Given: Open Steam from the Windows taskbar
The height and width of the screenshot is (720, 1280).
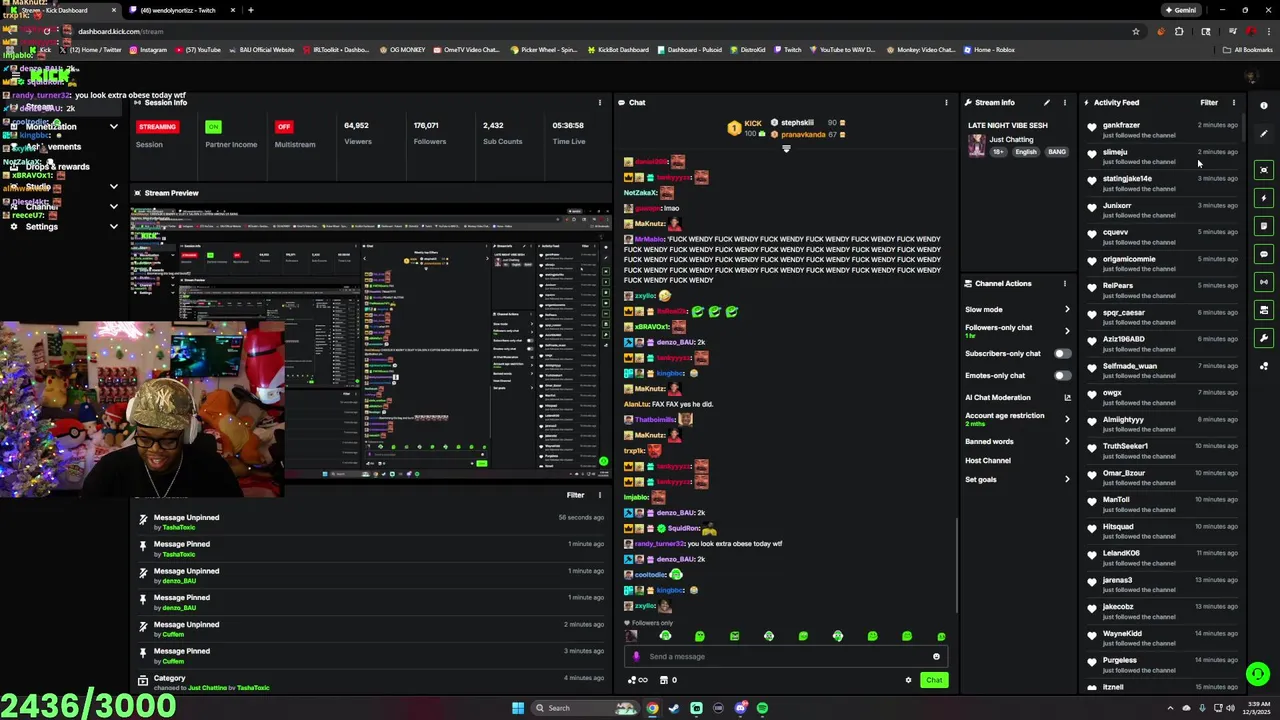Looking at the screenshot, I should pos(674,708).
